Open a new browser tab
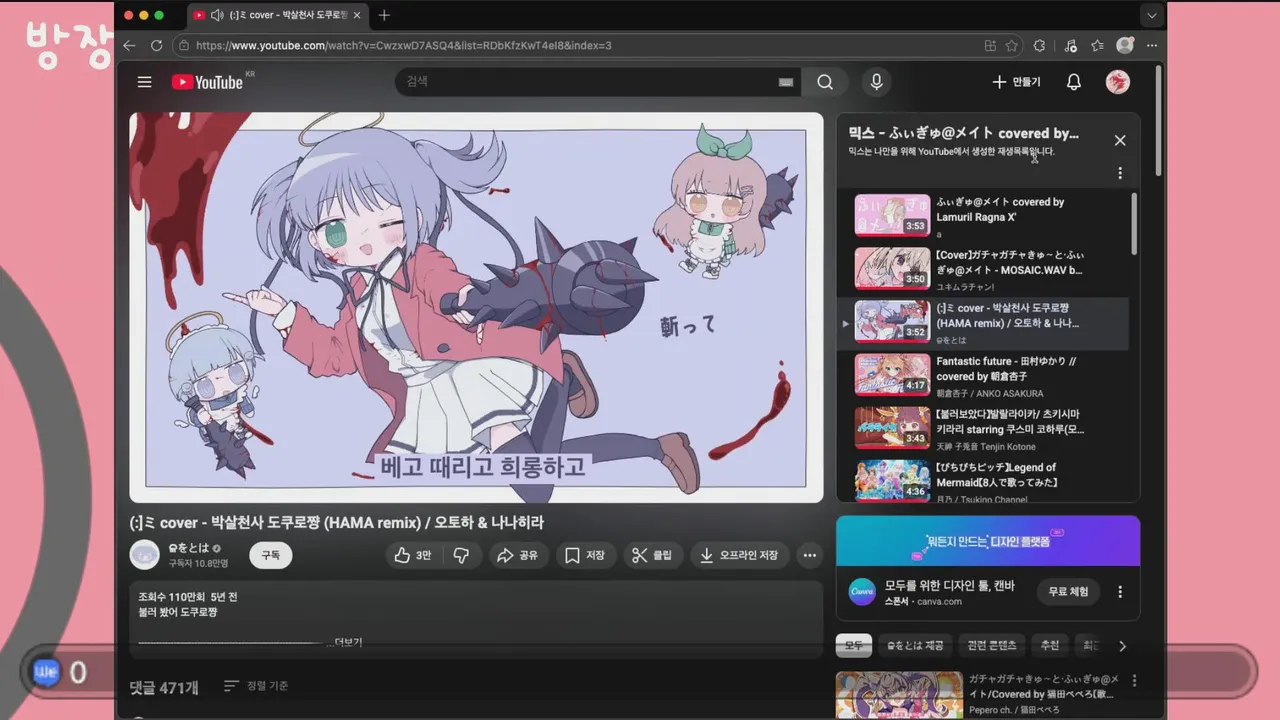This screenshot has height=720, width=1280. (384, 15)
